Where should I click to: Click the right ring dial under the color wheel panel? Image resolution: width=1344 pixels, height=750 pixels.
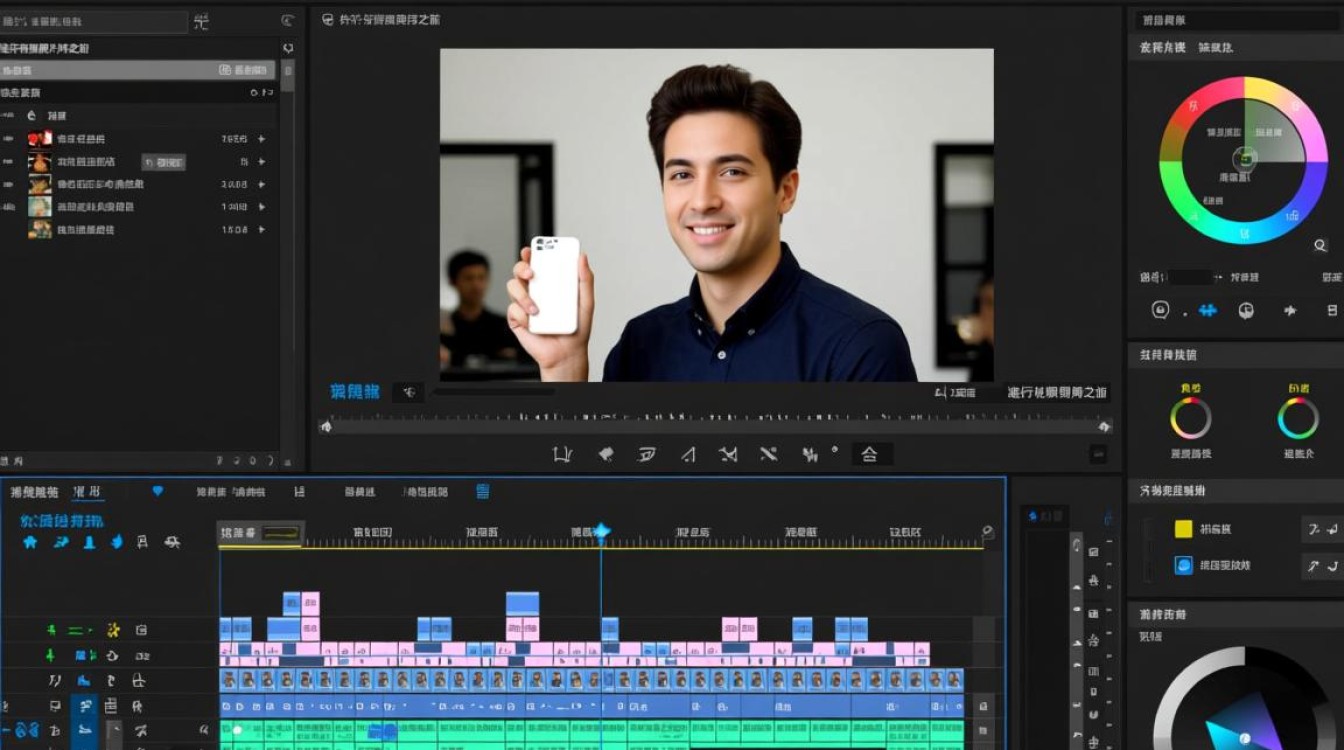tap(1298, 418)
